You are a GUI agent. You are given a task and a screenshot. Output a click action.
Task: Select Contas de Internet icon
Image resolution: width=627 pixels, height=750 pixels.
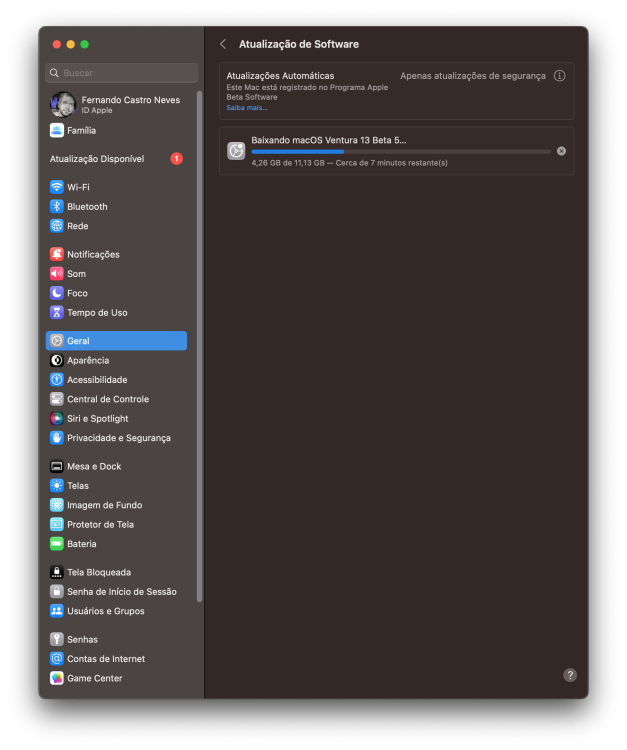[56, 659]
